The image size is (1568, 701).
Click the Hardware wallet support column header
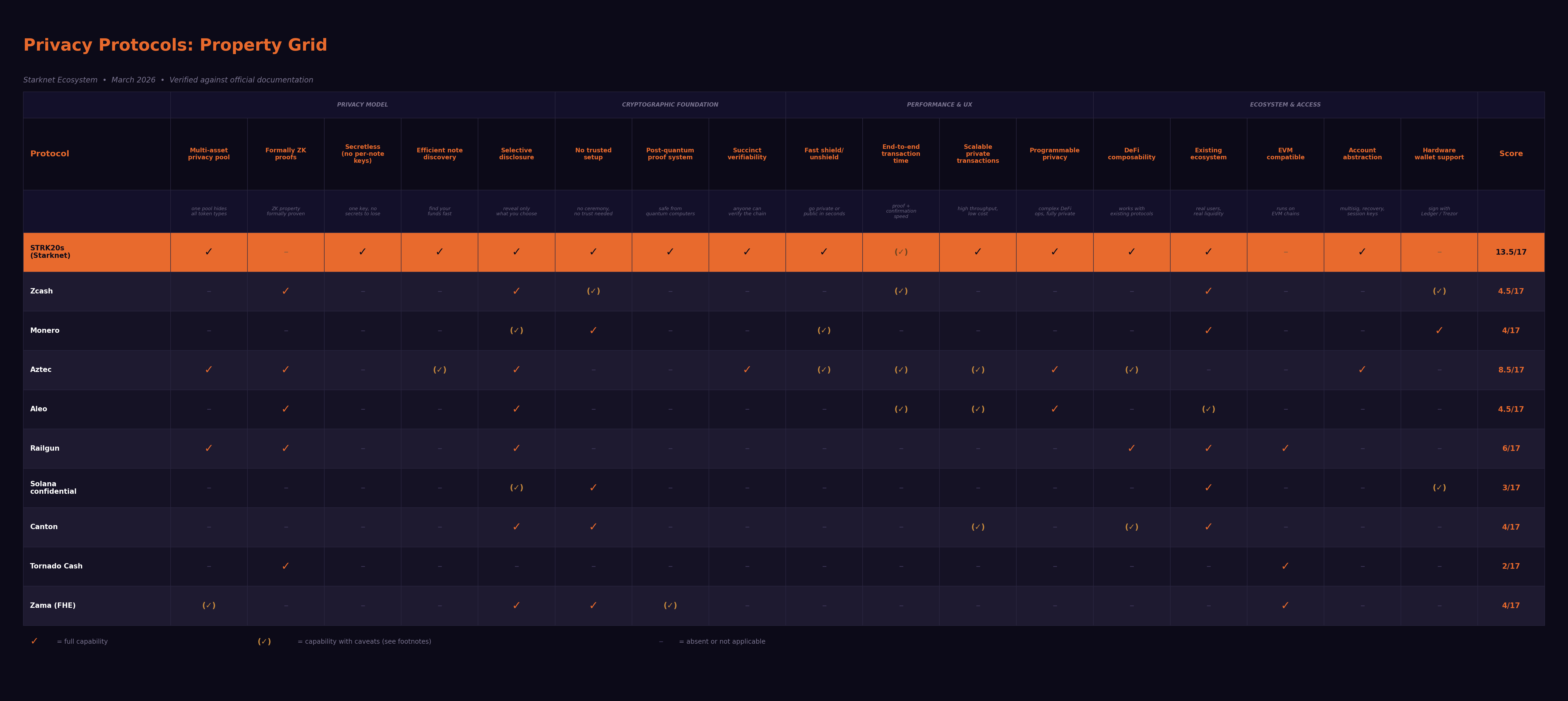click(x=1439, y=154)
